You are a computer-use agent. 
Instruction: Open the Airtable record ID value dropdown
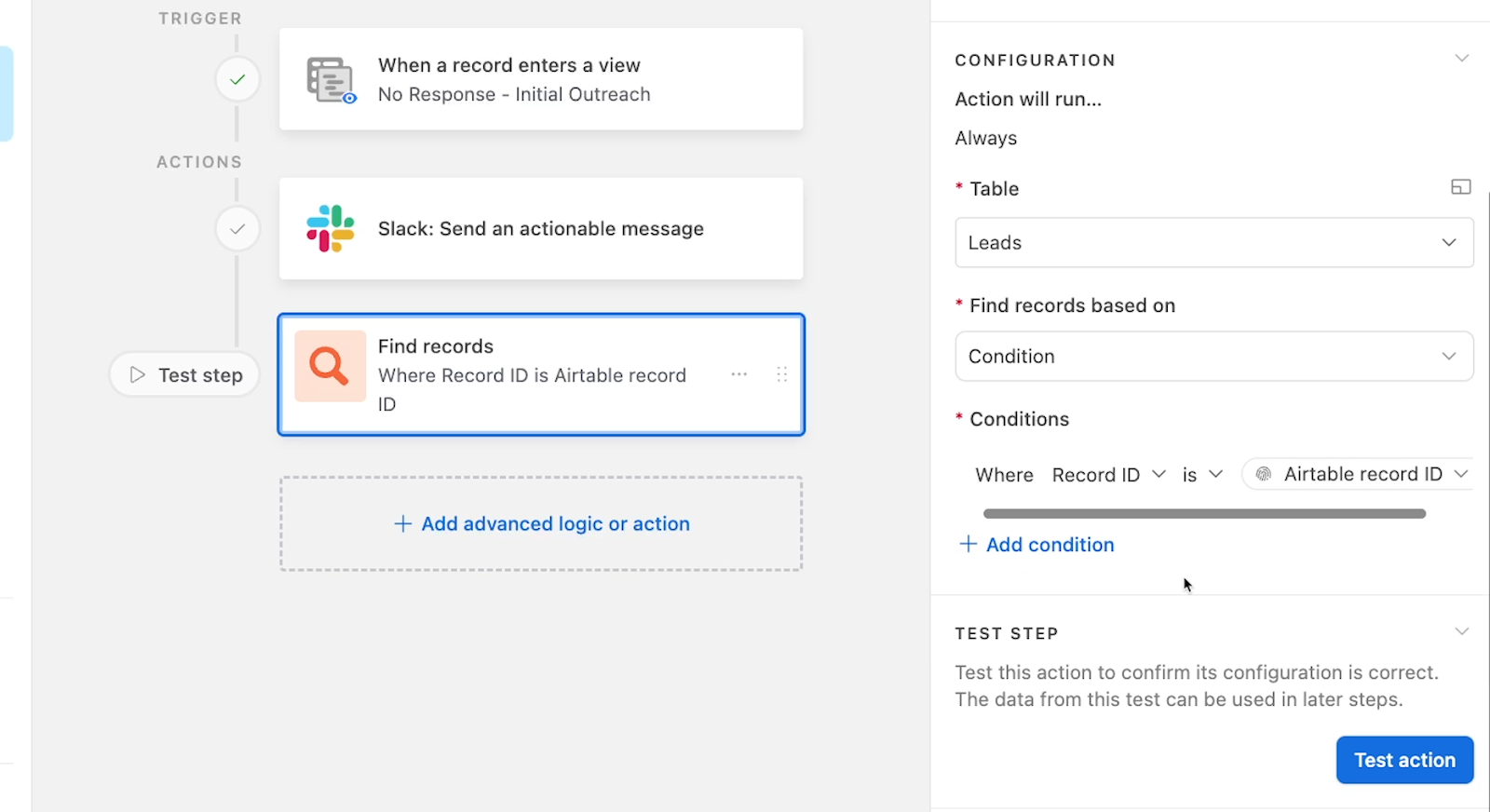[x=1358, y=474]
